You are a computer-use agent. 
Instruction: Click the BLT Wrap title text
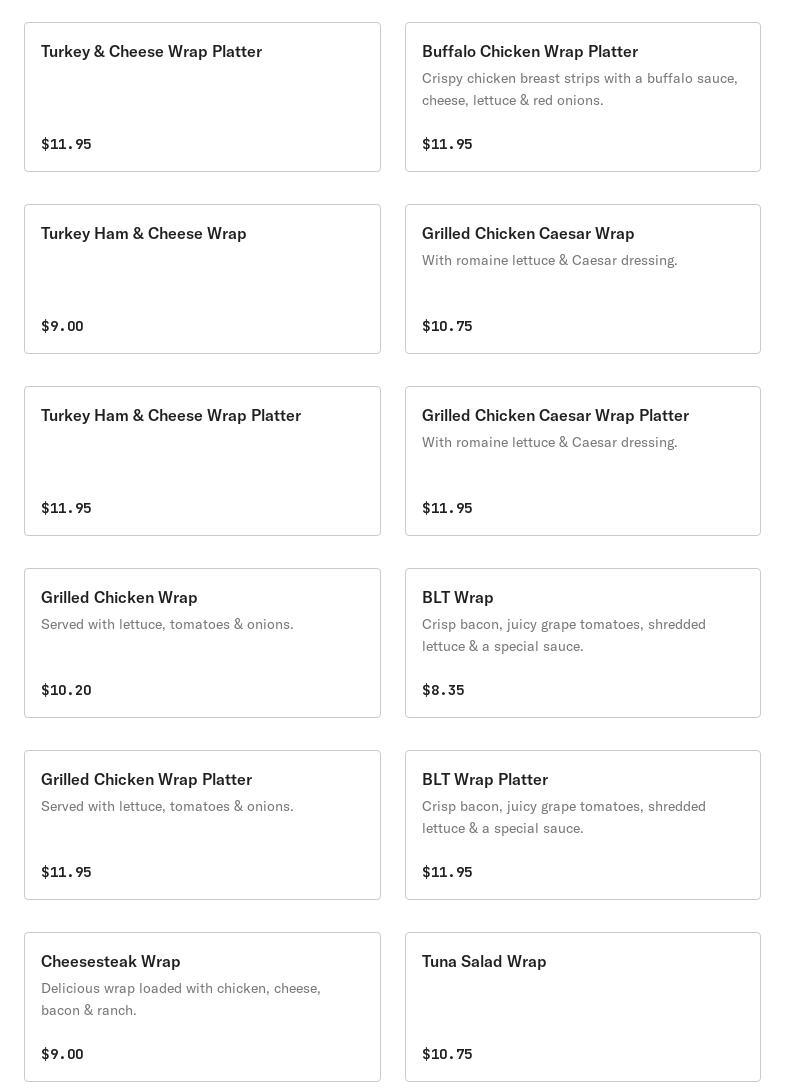click(457, 598)
